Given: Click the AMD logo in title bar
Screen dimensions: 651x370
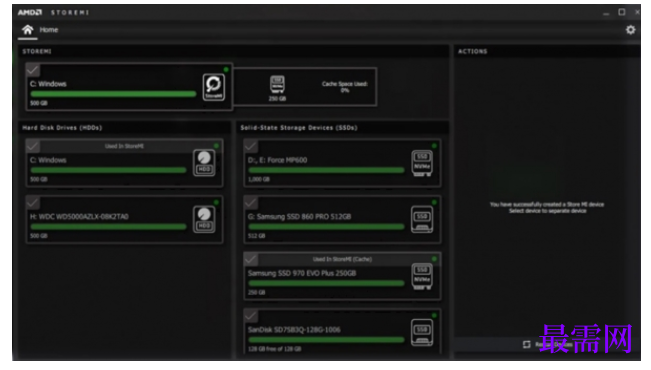Looking at the screenshot, I should (x=30, y=12).
